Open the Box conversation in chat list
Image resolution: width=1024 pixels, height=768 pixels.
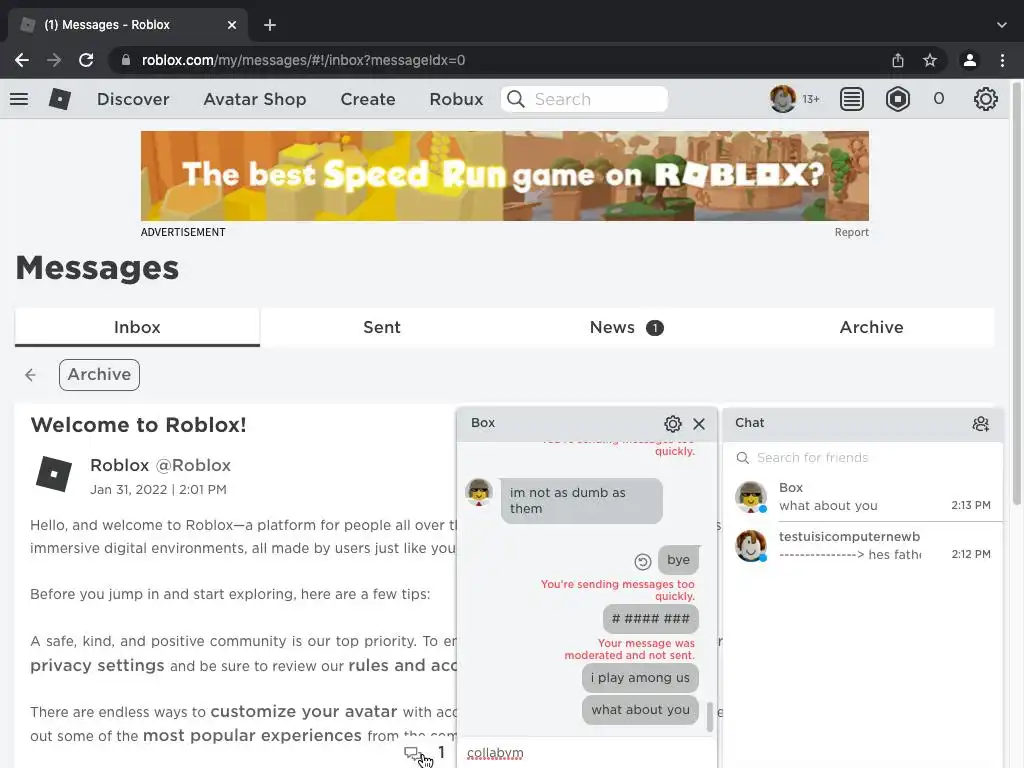pyautogui.click(x=863, y=497)
